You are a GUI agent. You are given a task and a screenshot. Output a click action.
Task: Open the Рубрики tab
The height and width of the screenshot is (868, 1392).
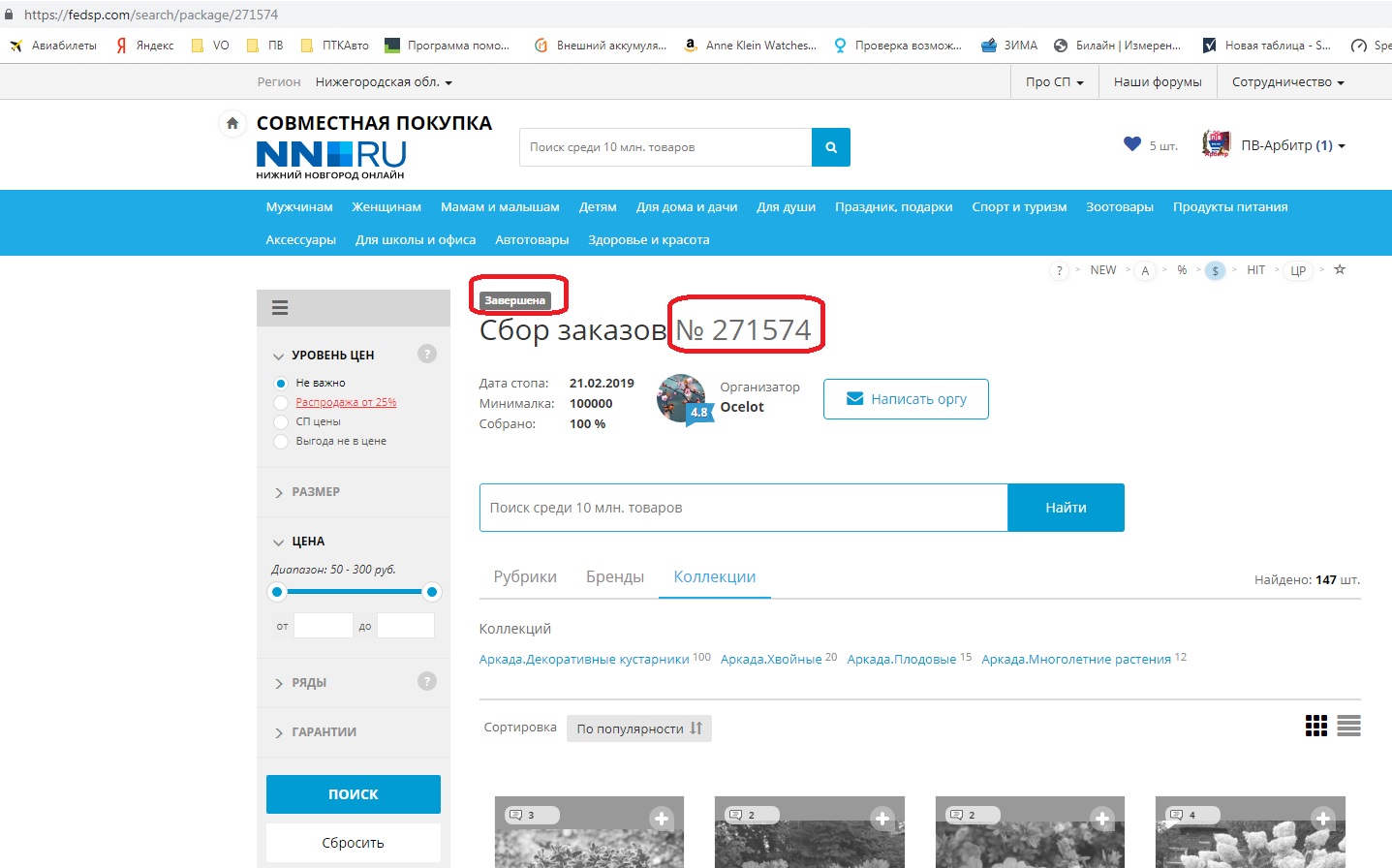pyautogui.click(x=525, y=577)
